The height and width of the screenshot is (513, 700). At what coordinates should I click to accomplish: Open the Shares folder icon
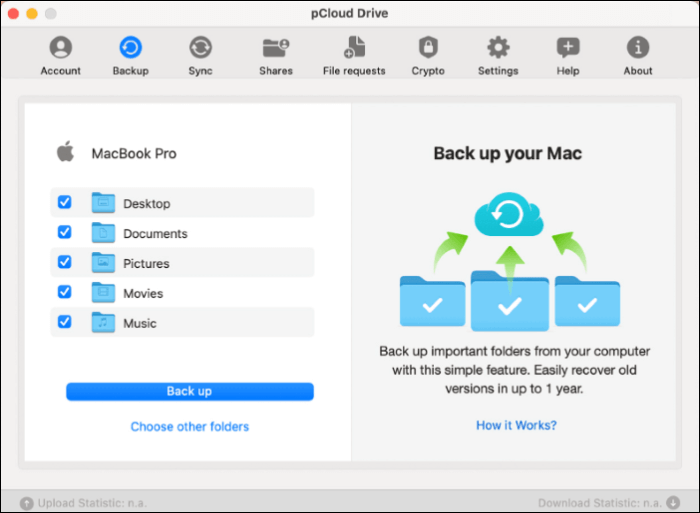(276, 47)
